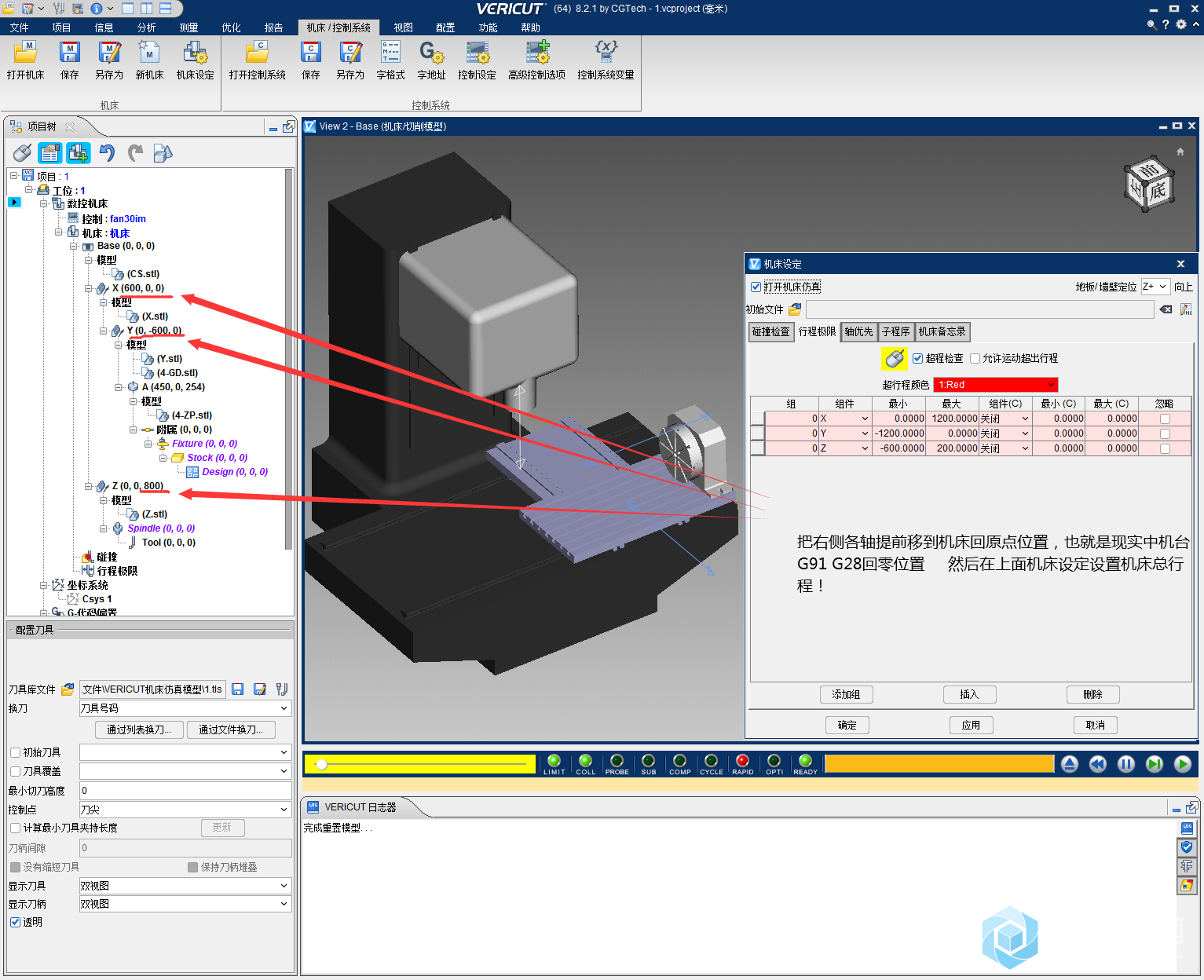This screenshot has width=1204, height=980.
Task: Click the redo arrow in project tree toolbar
Action: [135, 152]
